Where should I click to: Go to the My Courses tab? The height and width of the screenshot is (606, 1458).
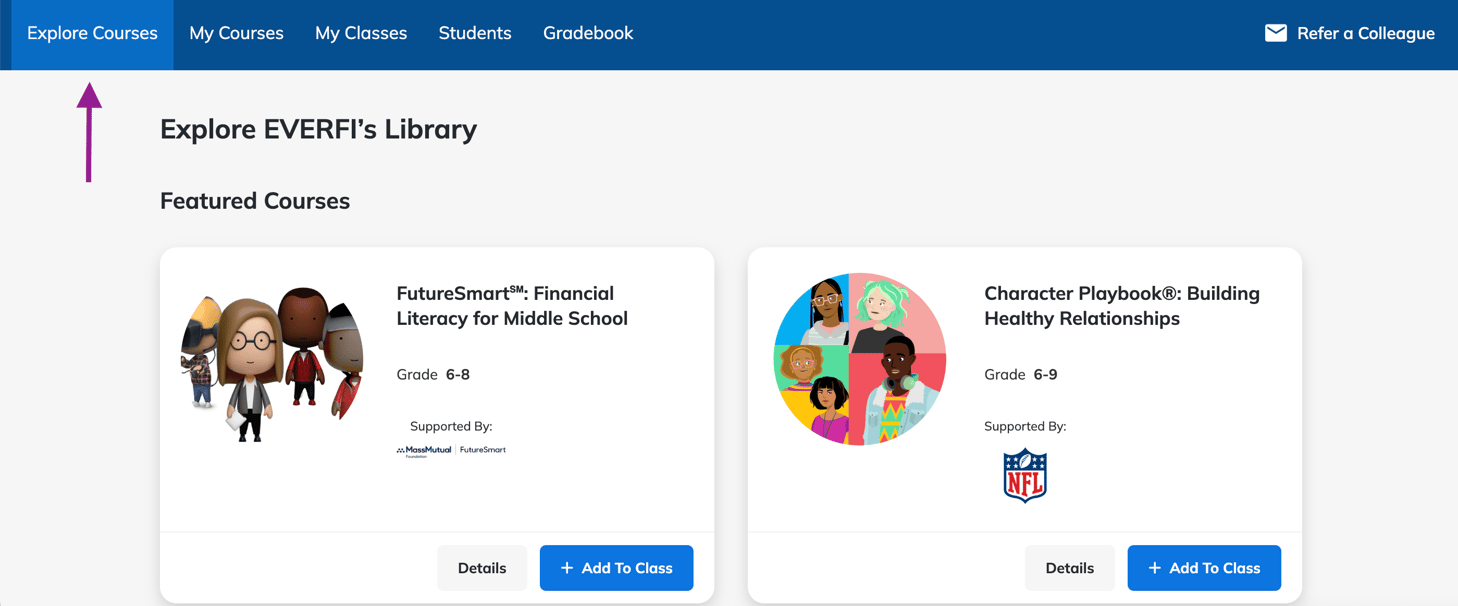point(236,33)
